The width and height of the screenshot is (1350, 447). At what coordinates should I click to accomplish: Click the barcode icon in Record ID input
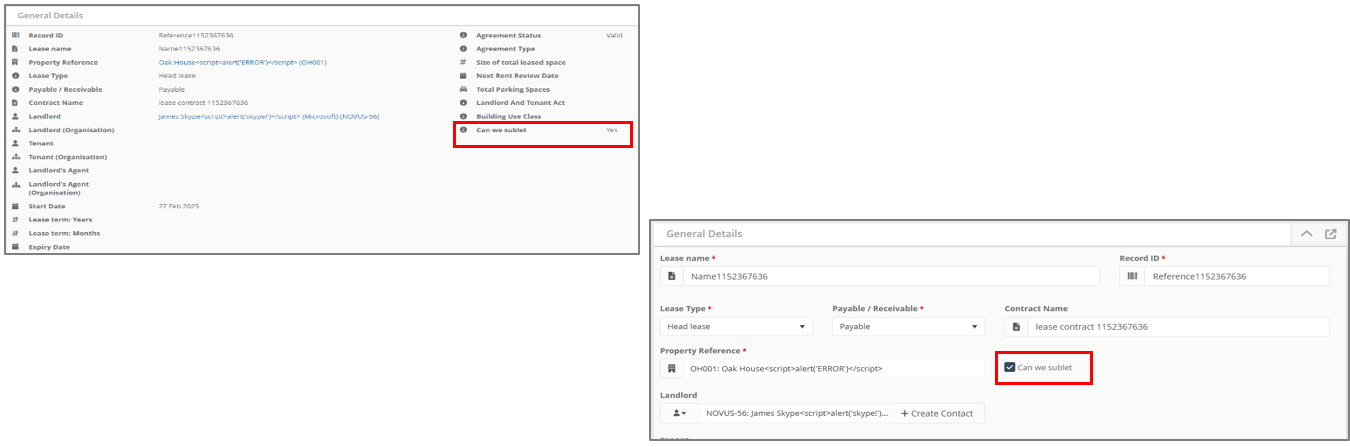click(1132, 275)
